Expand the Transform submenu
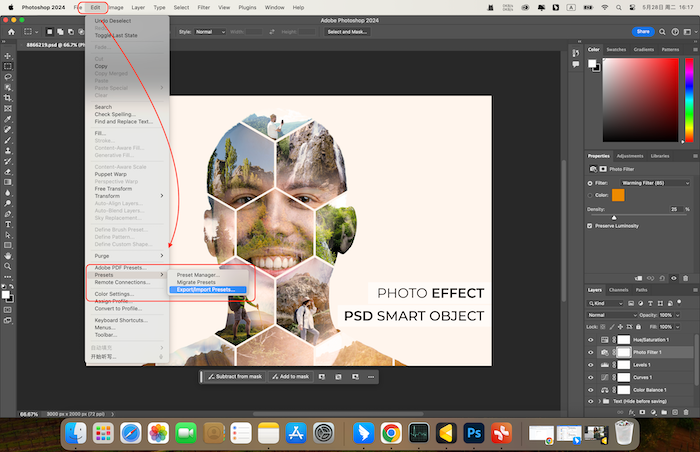The width and height of the screenshot is (700, 452). 127,196
